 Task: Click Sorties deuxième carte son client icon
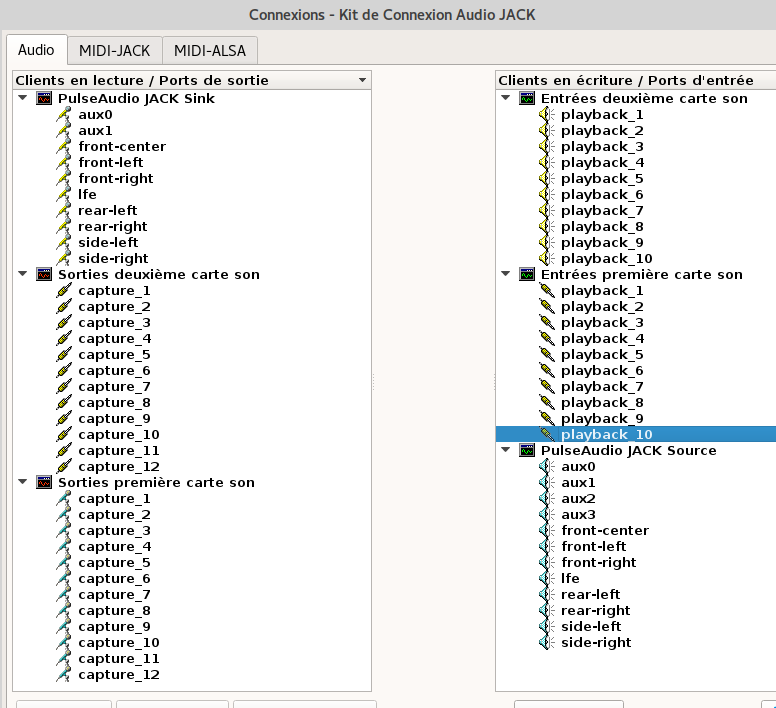coord(44,275)
